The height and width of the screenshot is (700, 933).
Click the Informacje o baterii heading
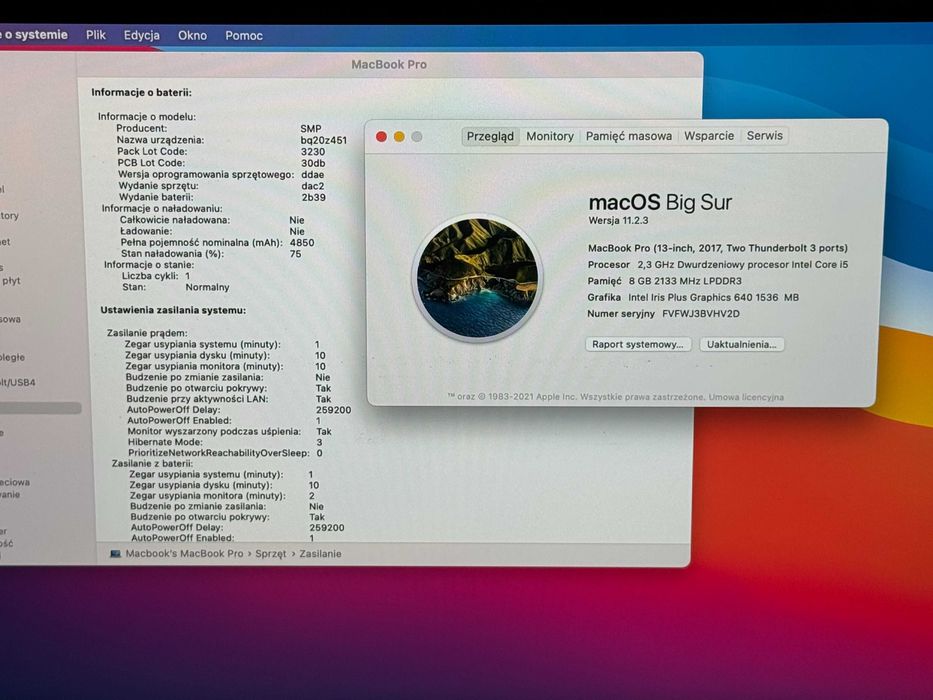[142, 92]
